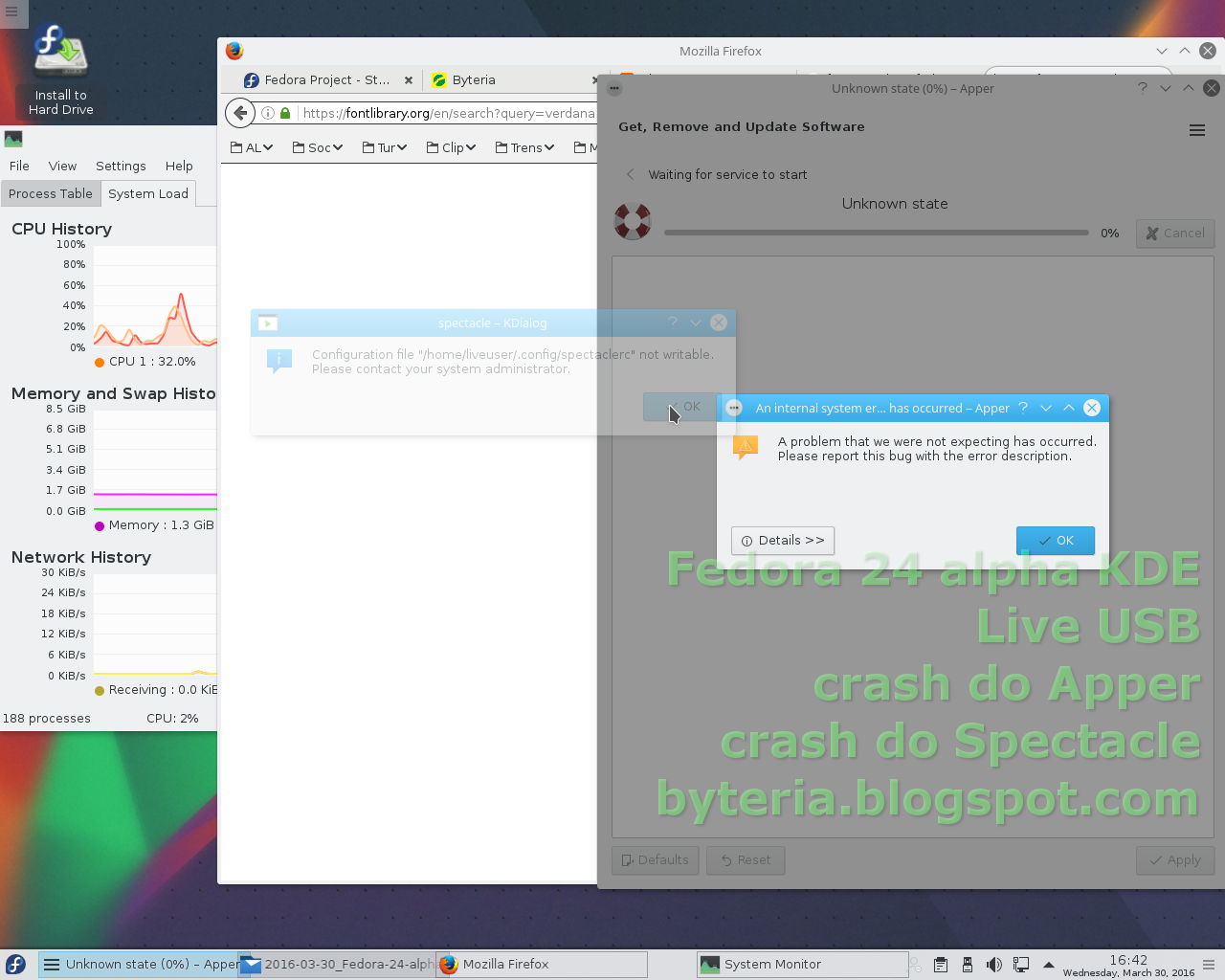Click the back chevron beside Waiting for service

(630, 174)
